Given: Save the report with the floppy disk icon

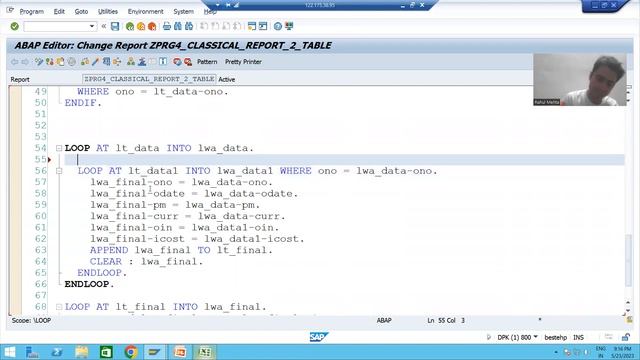Looking at the screenshot, I should tap(115, 27).
